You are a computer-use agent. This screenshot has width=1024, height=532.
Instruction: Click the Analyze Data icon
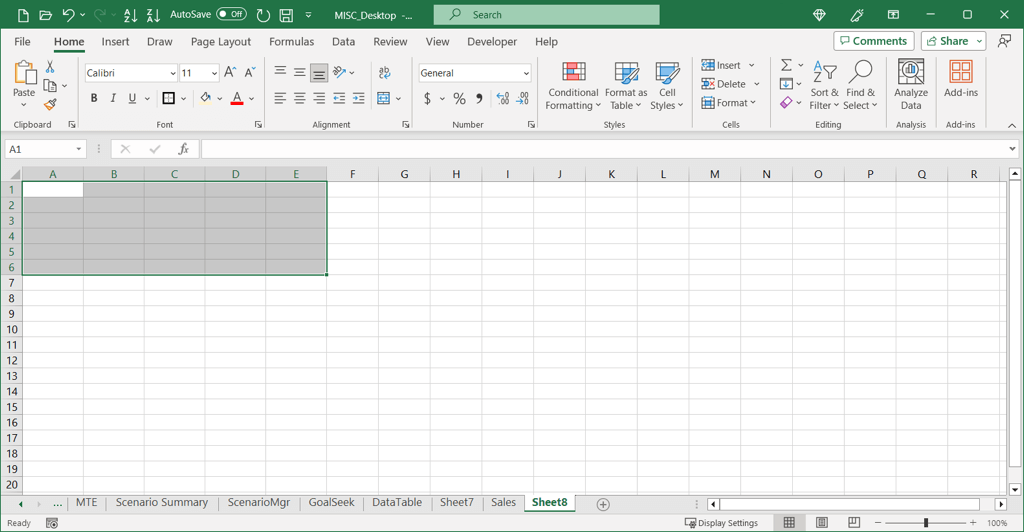[x=910, y=85]
